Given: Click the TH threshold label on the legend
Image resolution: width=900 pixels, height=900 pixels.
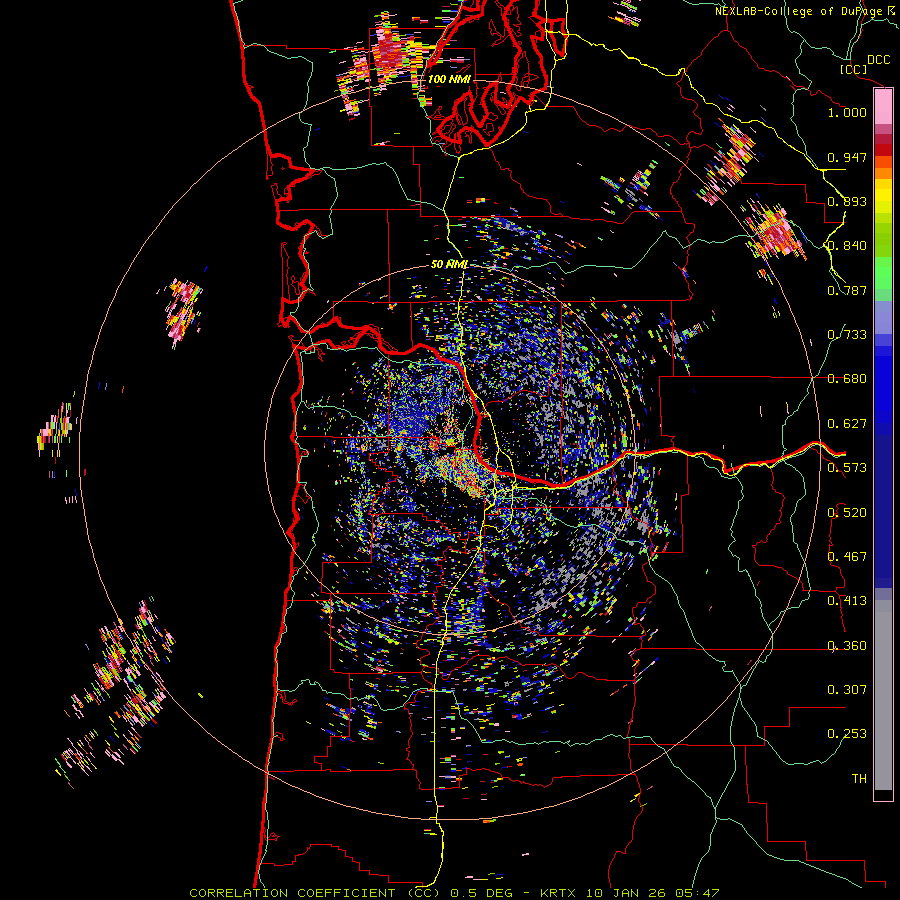Looking at the screenshot, I should pyautogui.click(x=859, y=778).
